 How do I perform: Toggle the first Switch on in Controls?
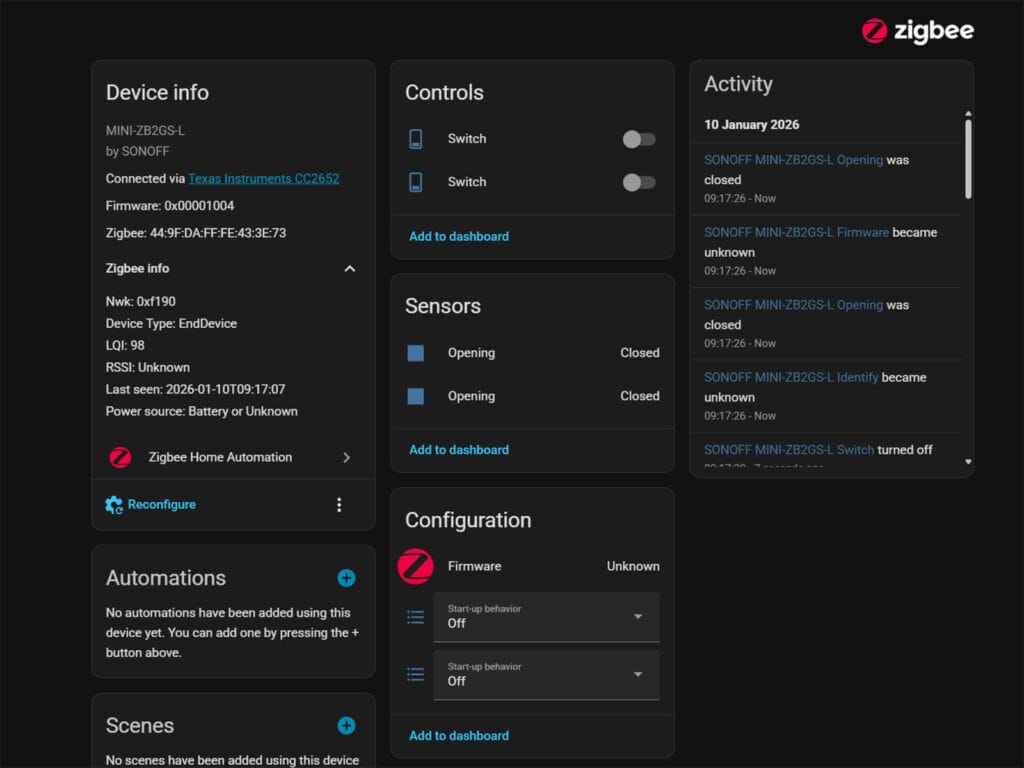639,139
